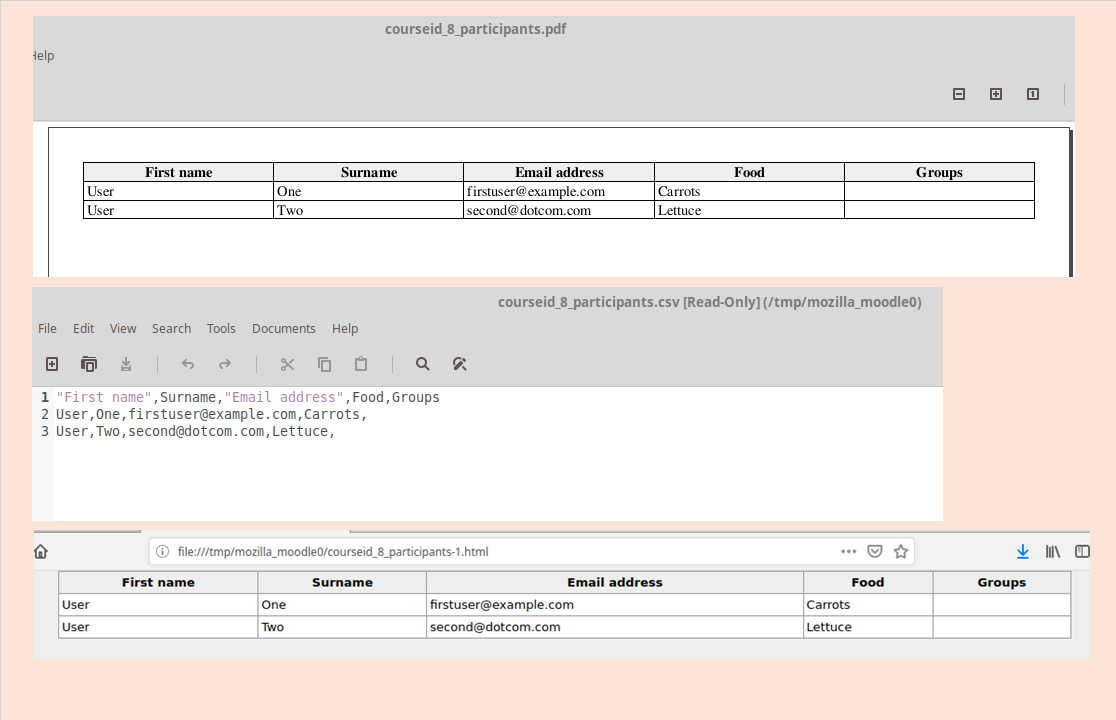Click the zoom in icon in PDF viewer

coord(996,94)
